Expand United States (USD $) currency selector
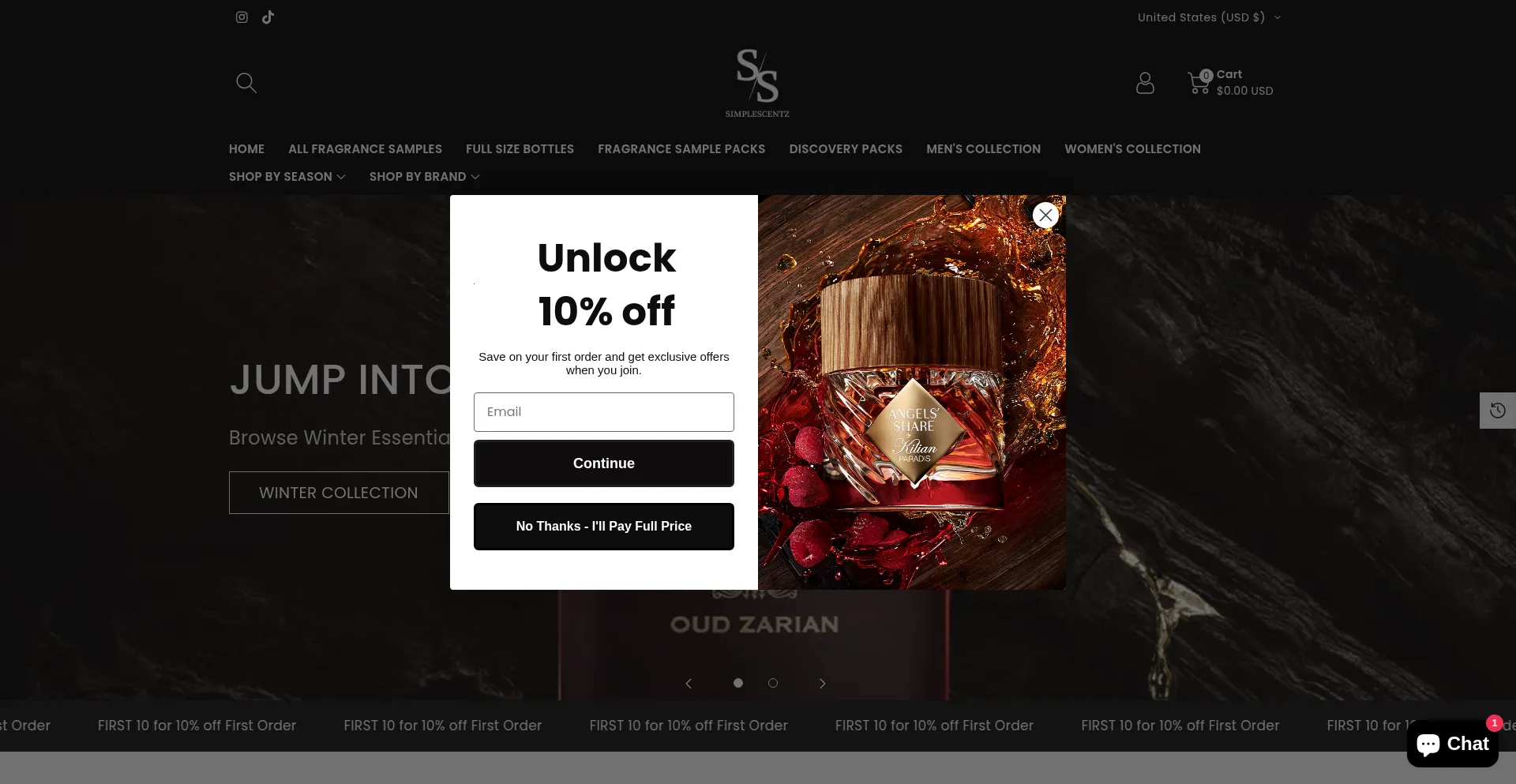Image resolution: width=1516 pixels, height=784 pixels. pyautogui.click(x=1209, y=17)
